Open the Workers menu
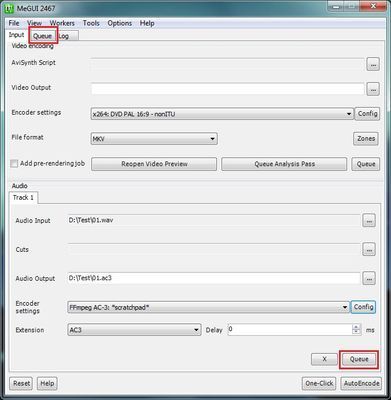 click(62, 23)
